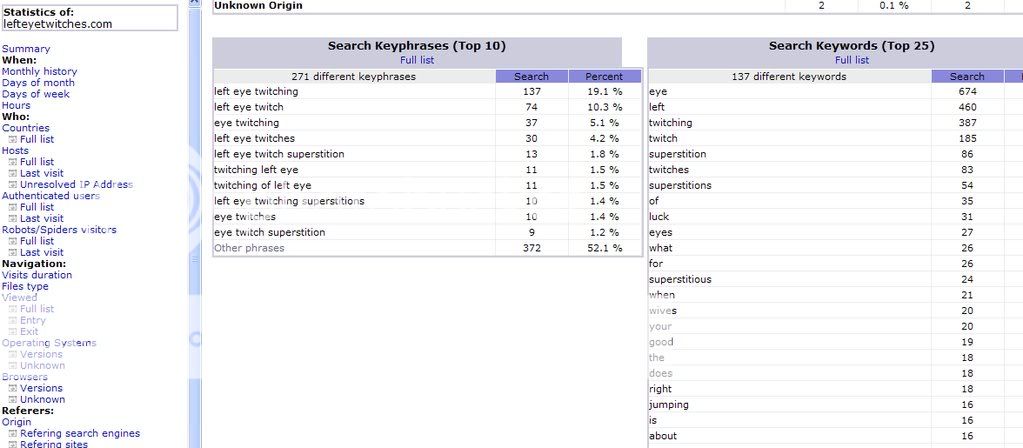The image size is (1023, 448).
Task: Click the icon next to Unresolved IP Address
Action: pos(12,185)
